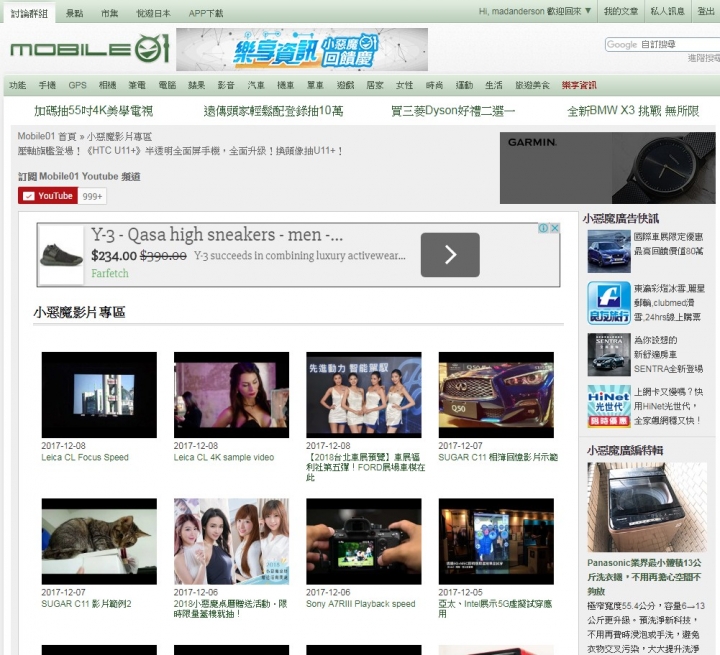Image resolution: width=720 pixels, height=655 pixels.
Task: Open the 電腦 category menu
Action: [x=167, y=85]
